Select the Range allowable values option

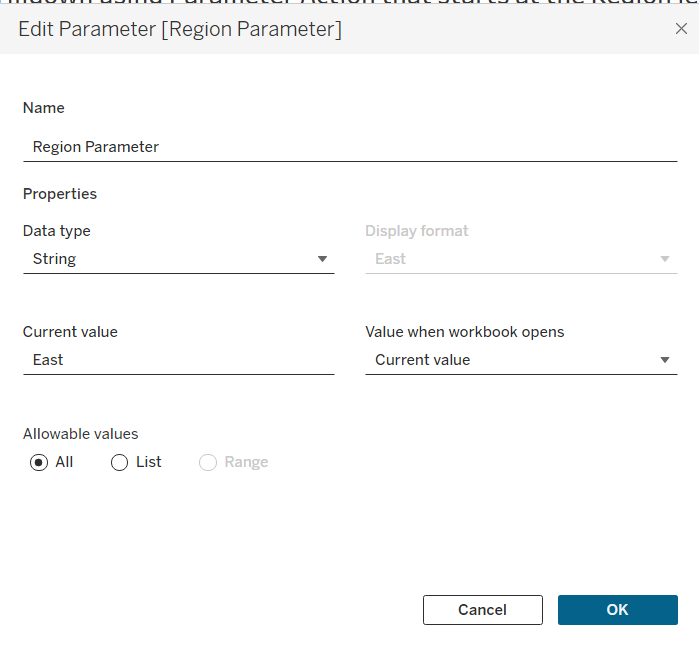point(209,463)
